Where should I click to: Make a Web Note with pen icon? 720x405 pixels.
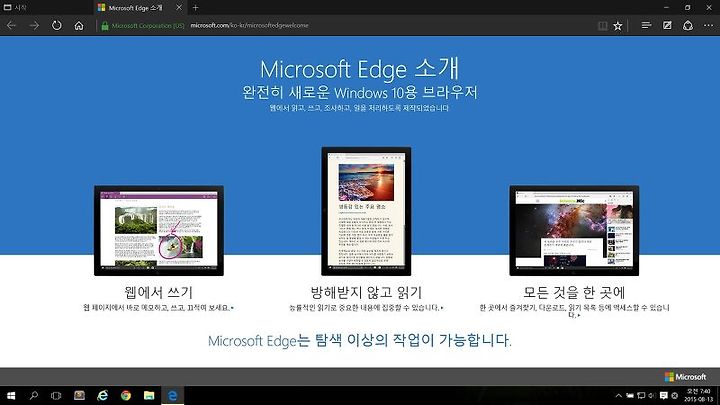click(667, 26)
